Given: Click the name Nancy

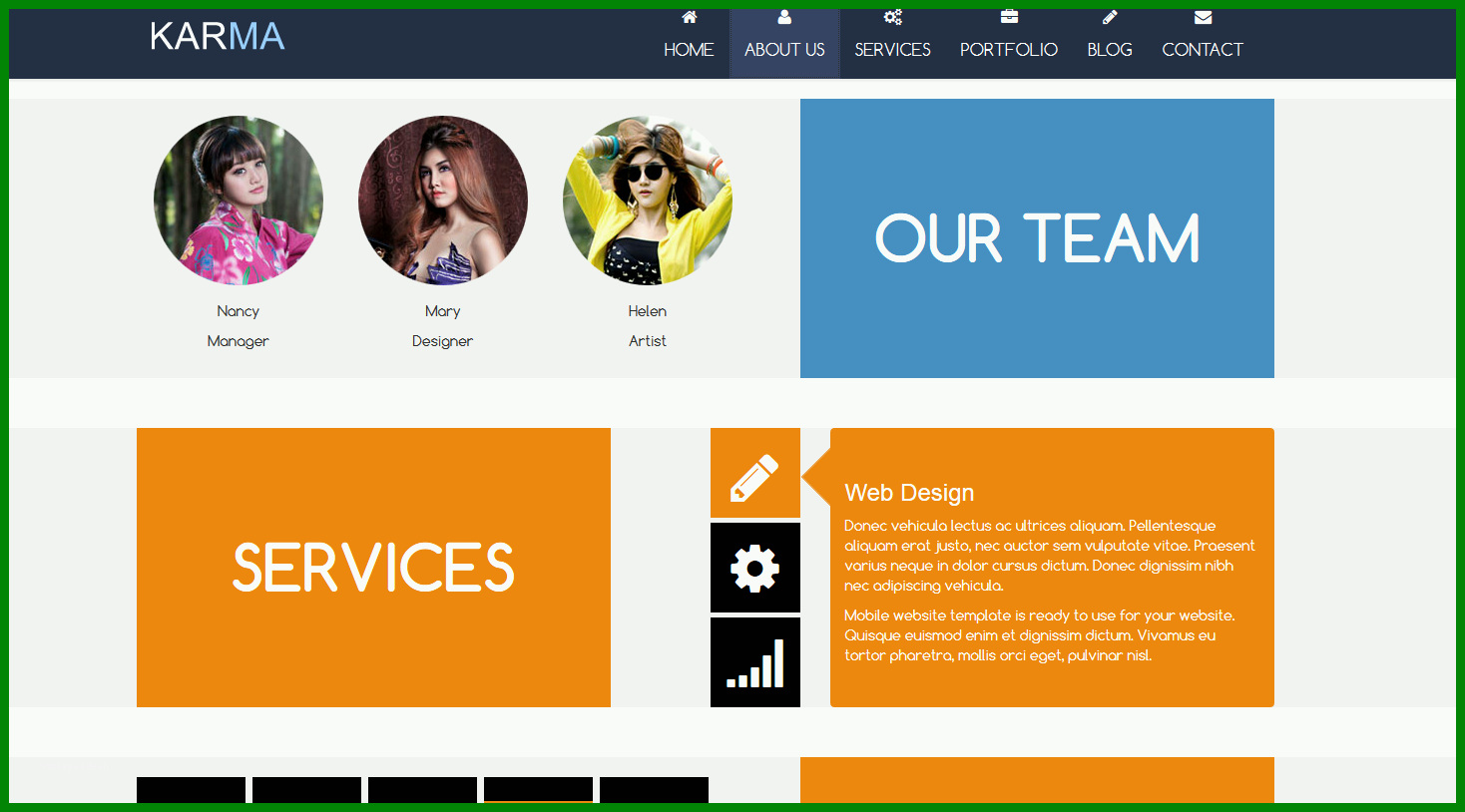Looking at the screenshot, I should point(239,311).
